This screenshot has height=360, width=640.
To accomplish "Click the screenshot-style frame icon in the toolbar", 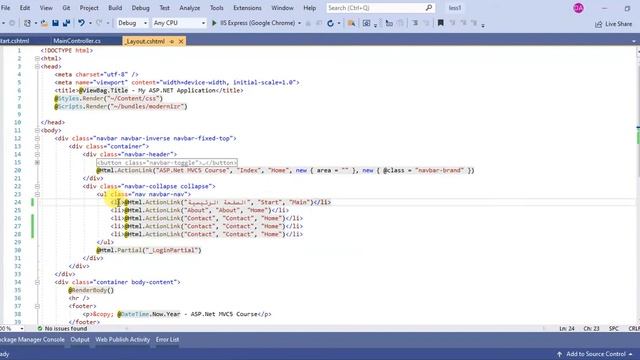I will 367,23.
